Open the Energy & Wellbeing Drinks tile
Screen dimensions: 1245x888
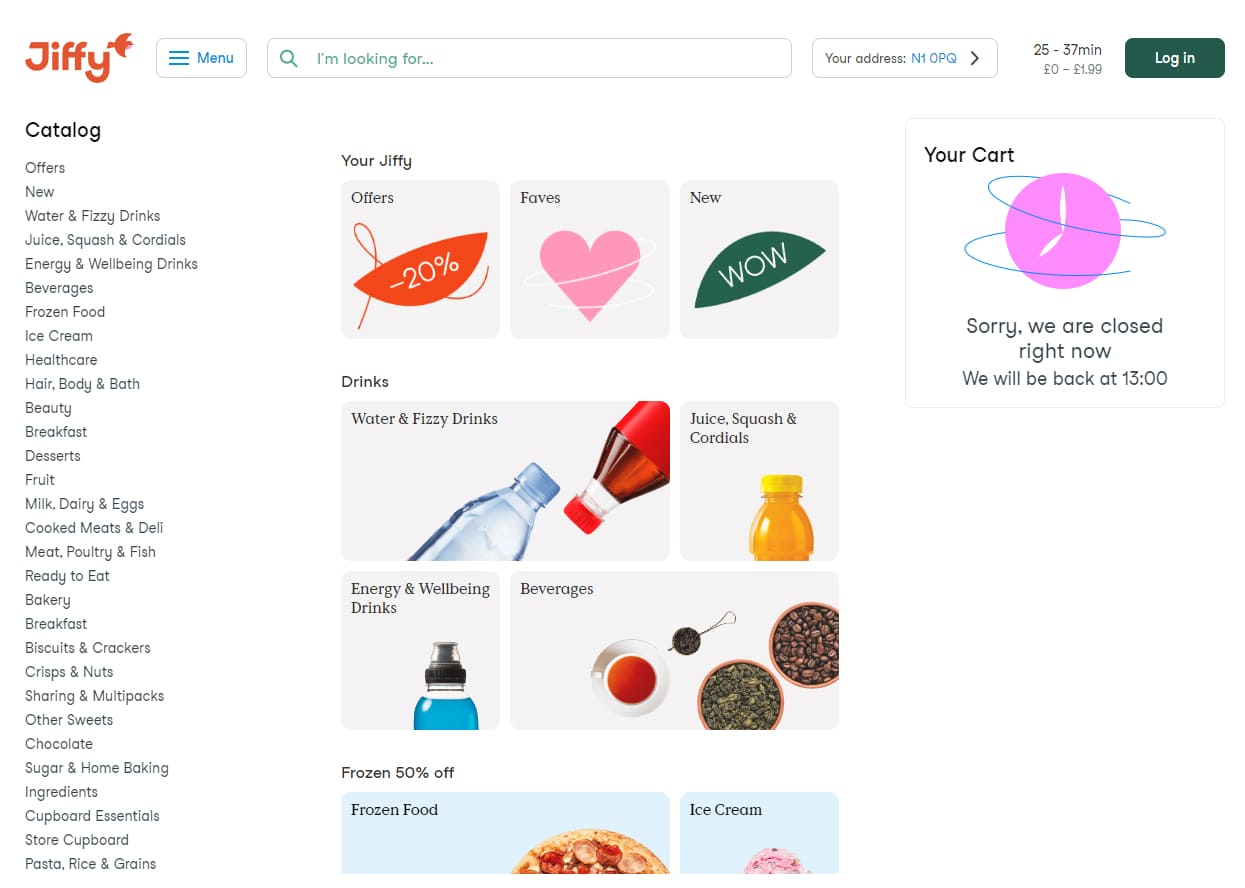(420, 651)
